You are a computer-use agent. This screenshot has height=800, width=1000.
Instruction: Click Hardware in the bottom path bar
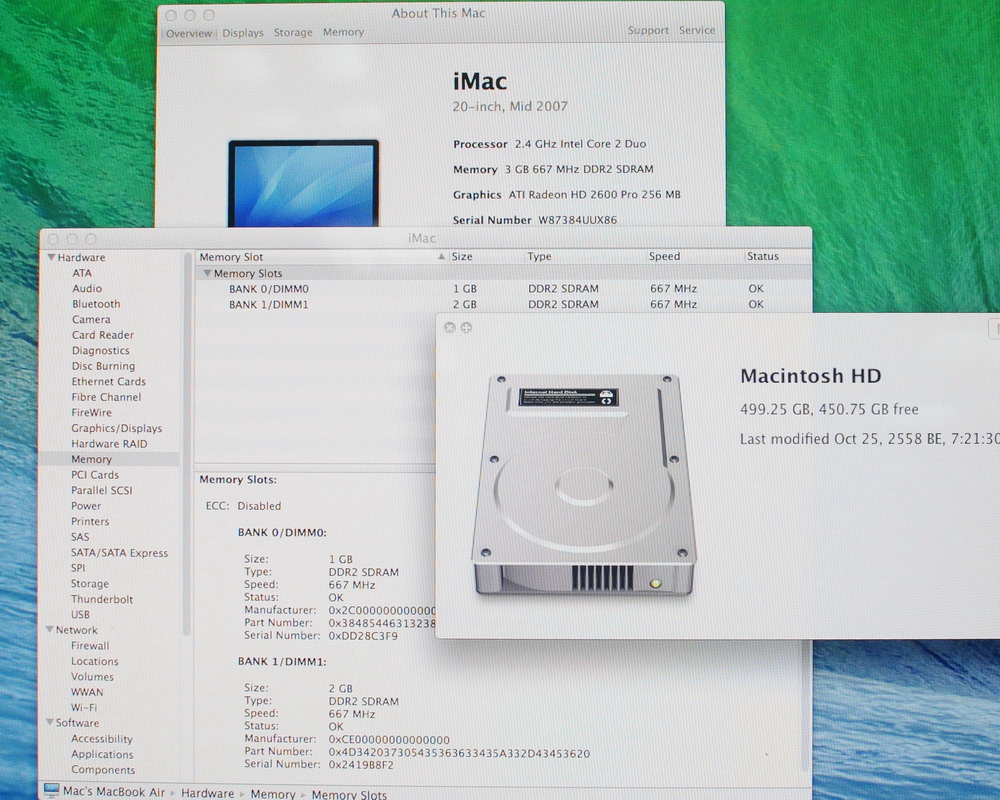[207, 793]
